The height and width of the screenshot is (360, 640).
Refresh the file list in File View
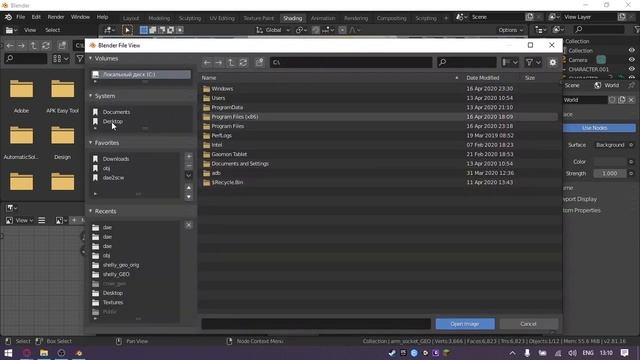point(243,62)
